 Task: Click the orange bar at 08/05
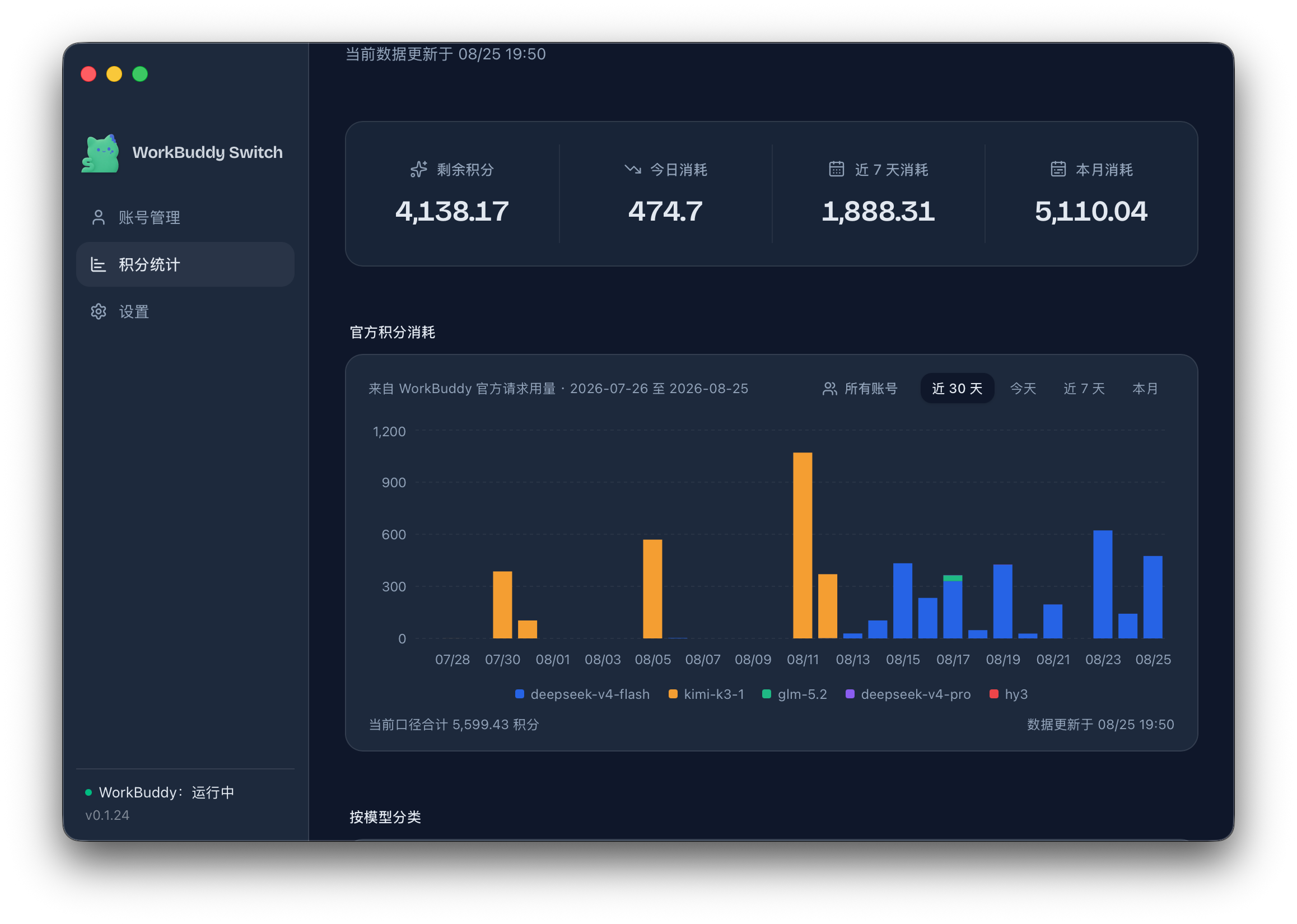[x=653, y=590]
